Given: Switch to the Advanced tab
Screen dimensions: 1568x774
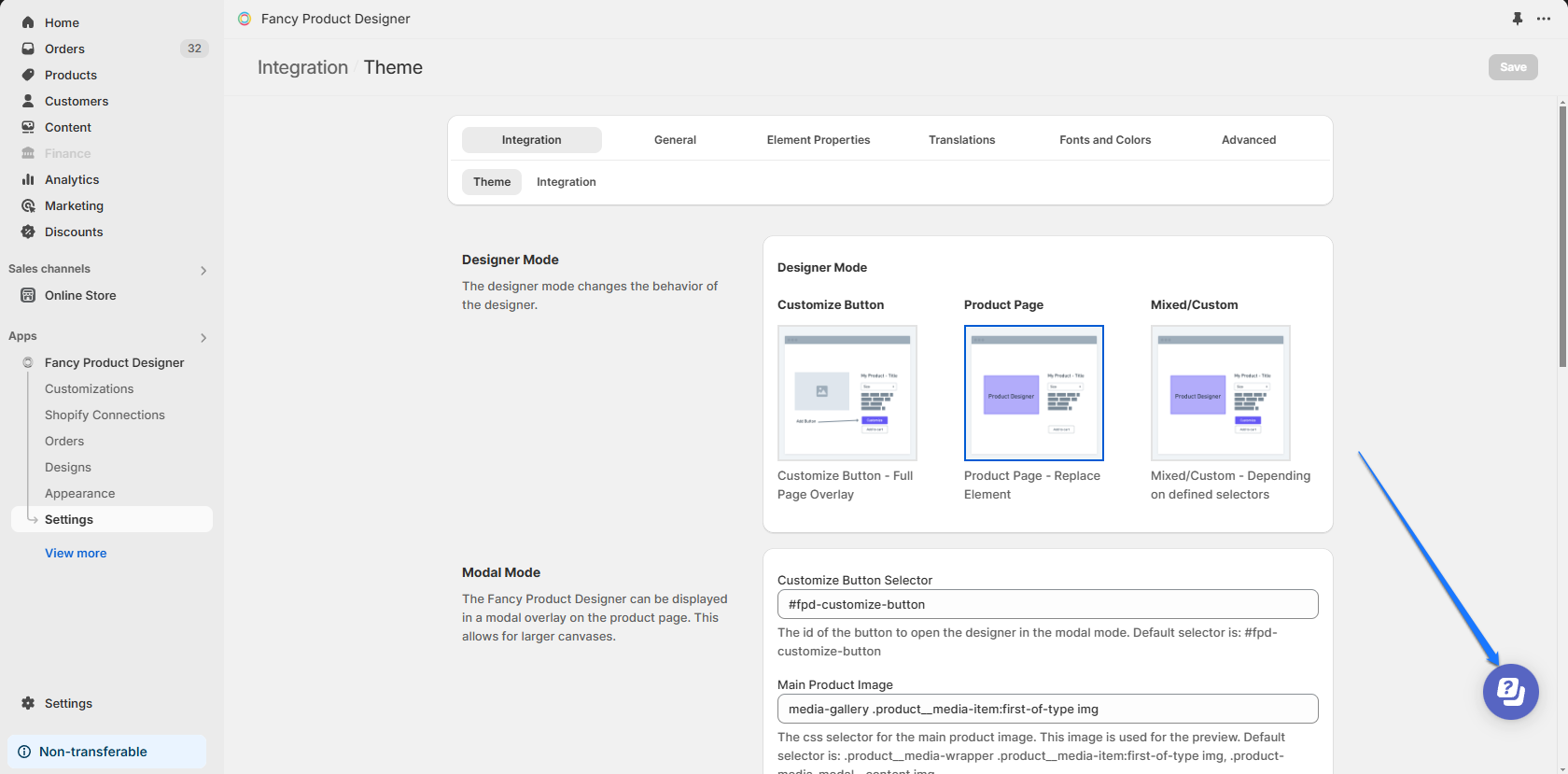Looking at the screenshot, I should (x=1249, y=140).
